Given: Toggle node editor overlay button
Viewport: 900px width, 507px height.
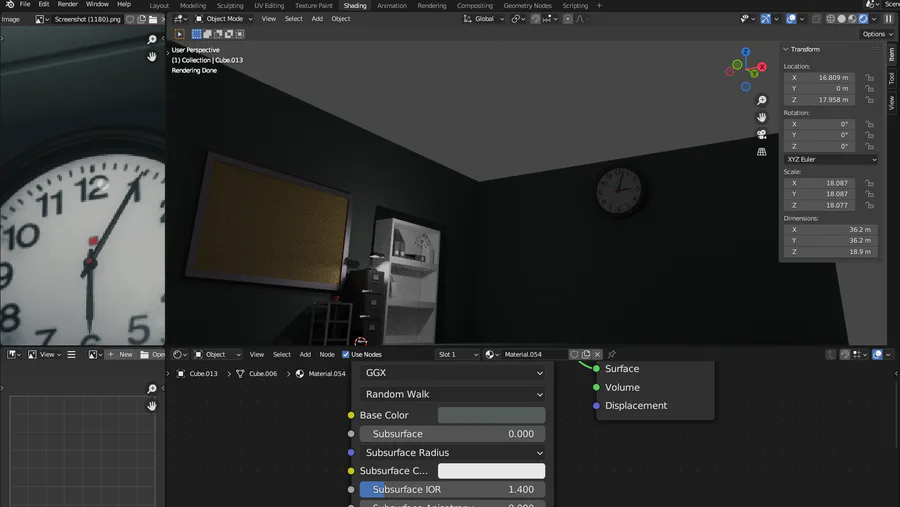Looking at the screenshot, I should (x=877, y=354).
